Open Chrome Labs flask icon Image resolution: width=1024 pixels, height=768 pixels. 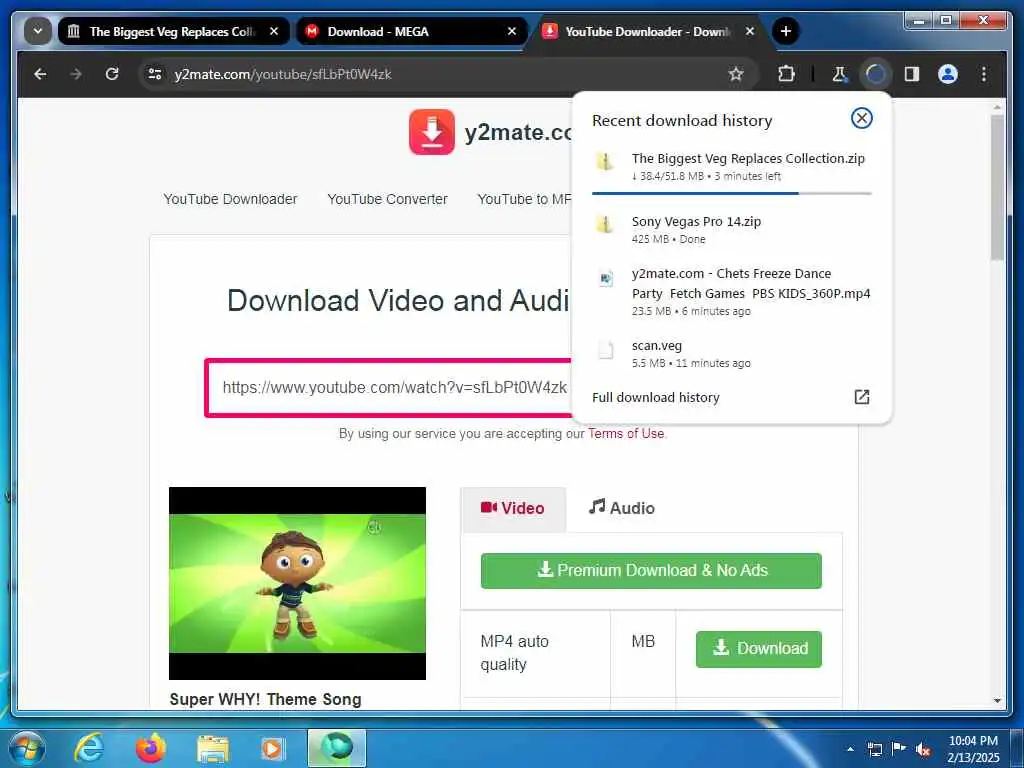[840, 74]
